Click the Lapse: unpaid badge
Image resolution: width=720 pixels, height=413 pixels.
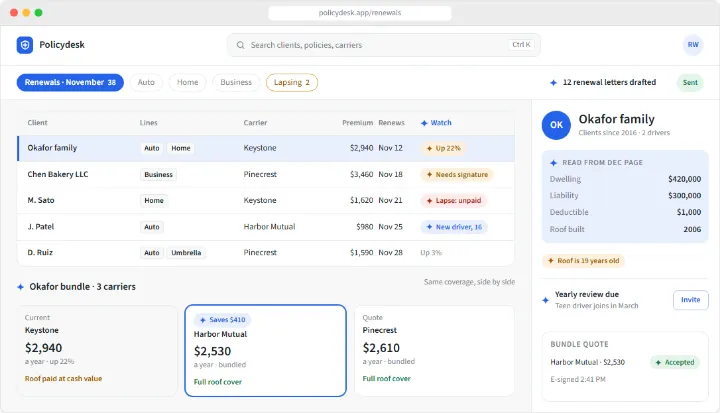(454, 201)
